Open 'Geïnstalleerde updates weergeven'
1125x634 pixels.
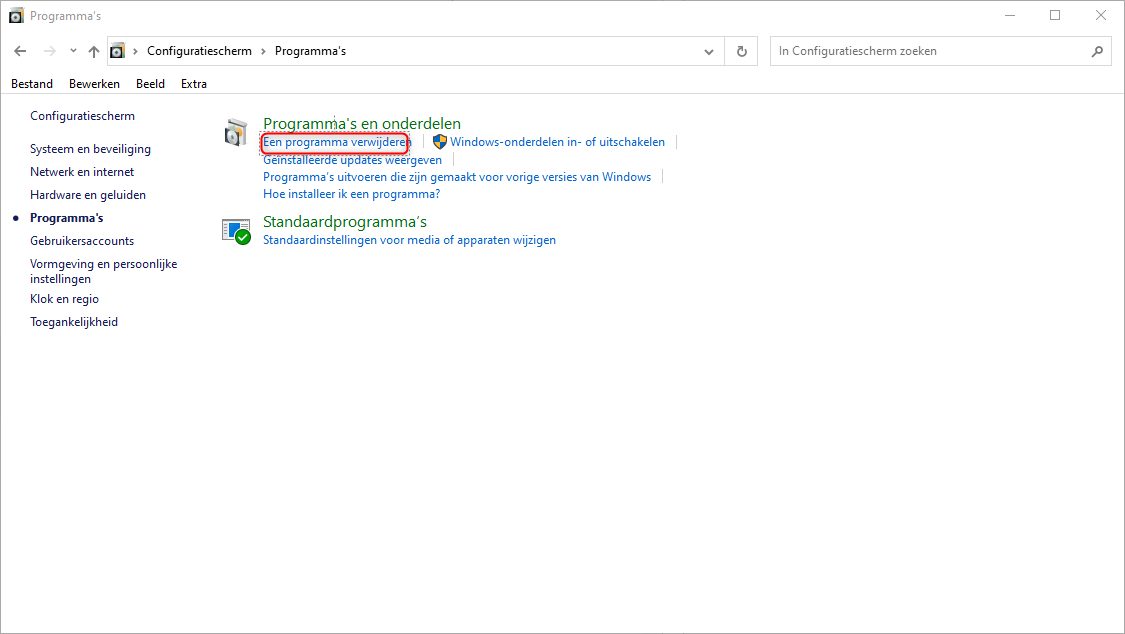352,160
